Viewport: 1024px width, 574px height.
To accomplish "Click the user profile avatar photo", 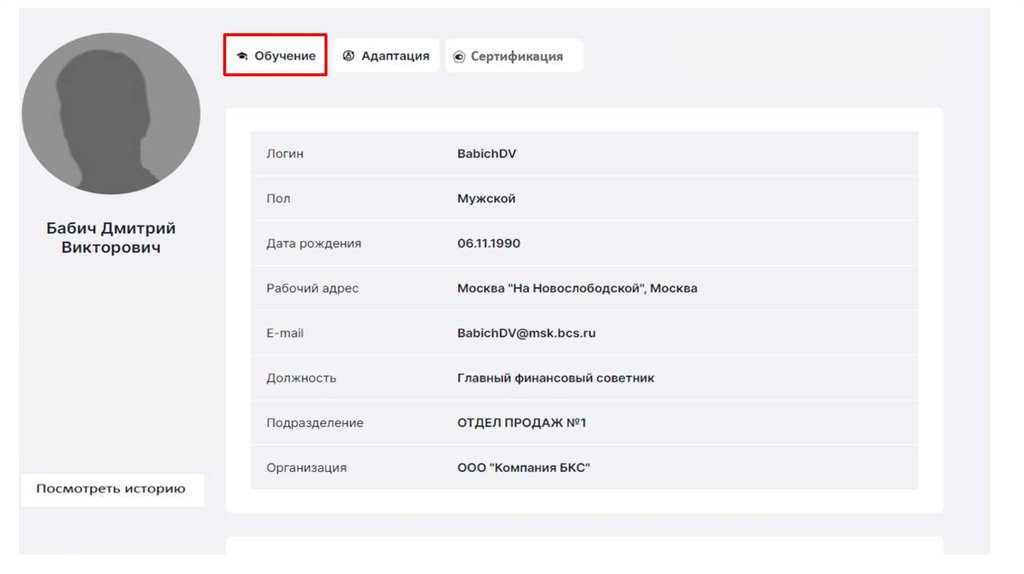I will click(x=111, y=113).
